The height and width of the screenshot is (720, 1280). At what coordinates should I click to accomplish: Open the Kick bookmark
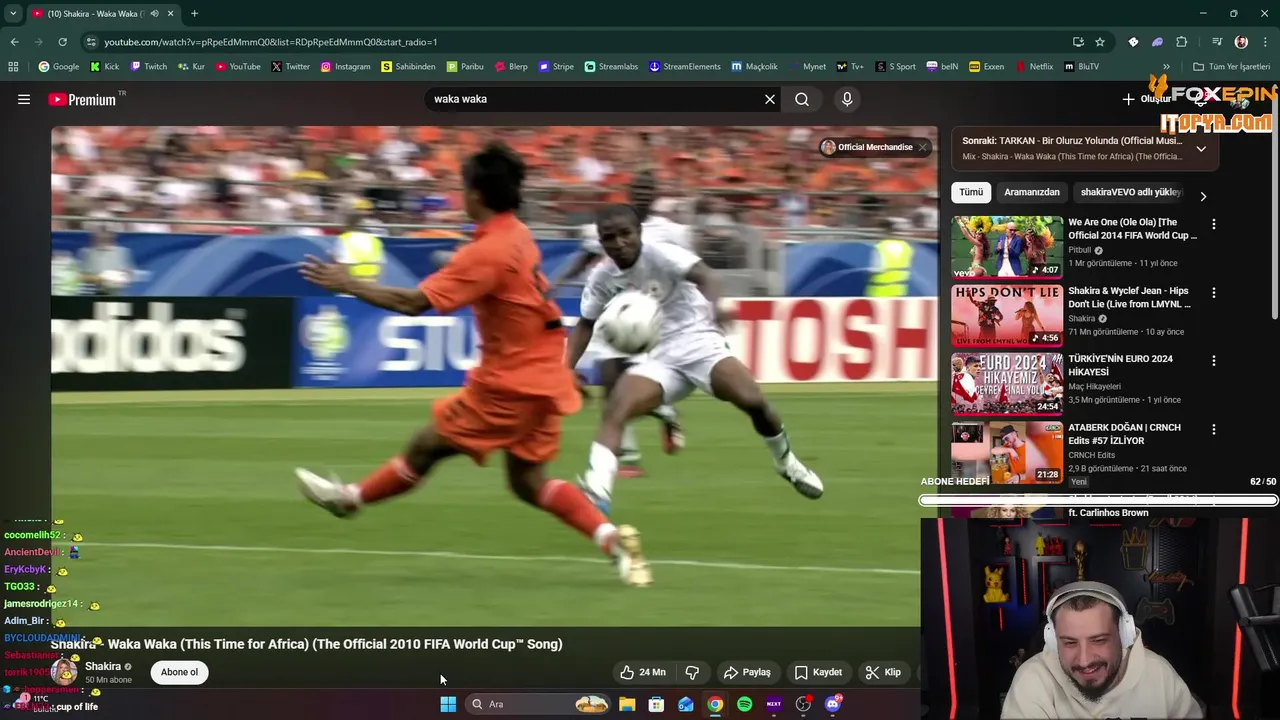coord(105,67)
